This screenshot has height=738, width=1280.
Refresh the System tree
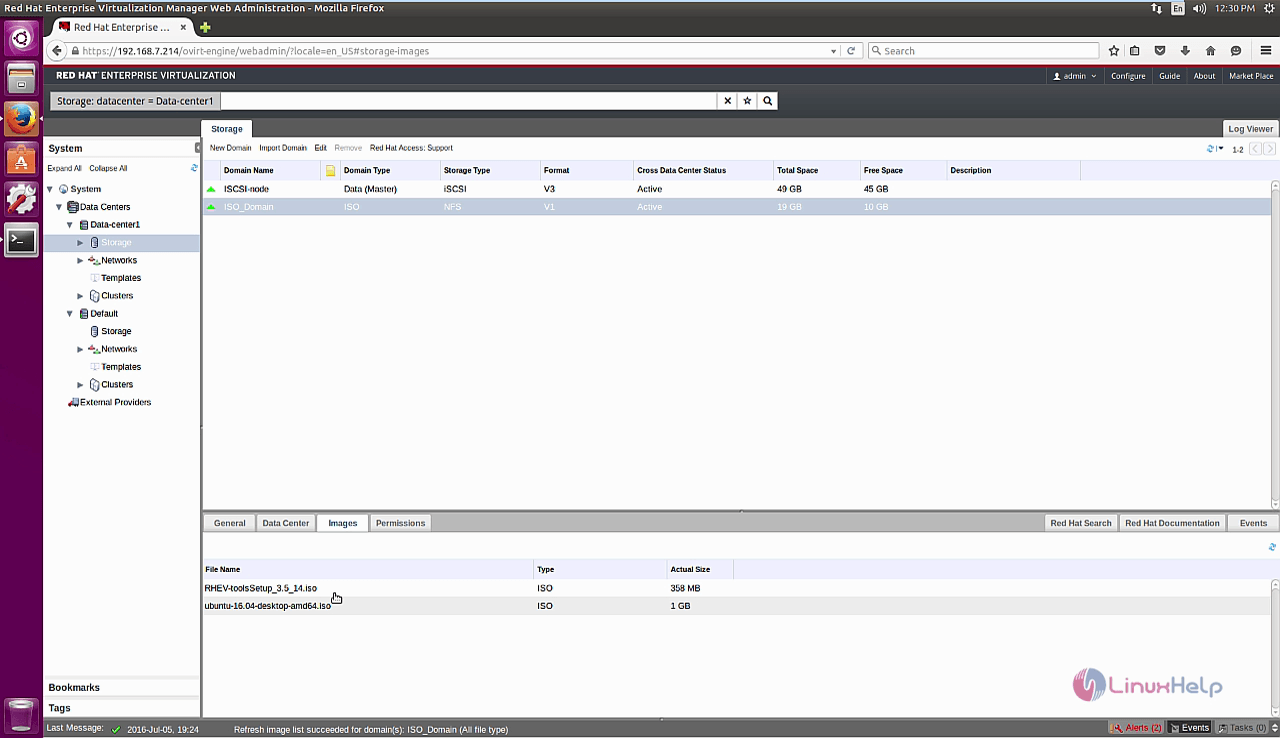pos(195,168)
